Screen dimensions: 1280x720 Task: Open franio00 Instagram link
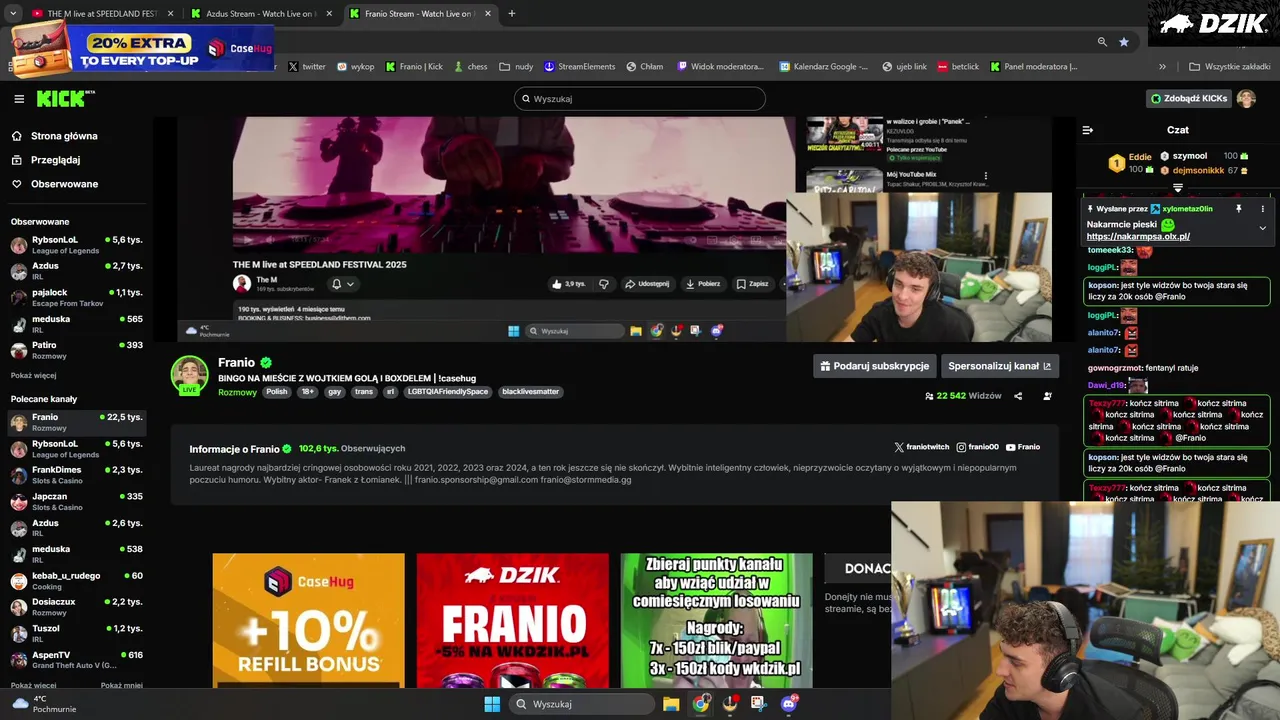977,447
